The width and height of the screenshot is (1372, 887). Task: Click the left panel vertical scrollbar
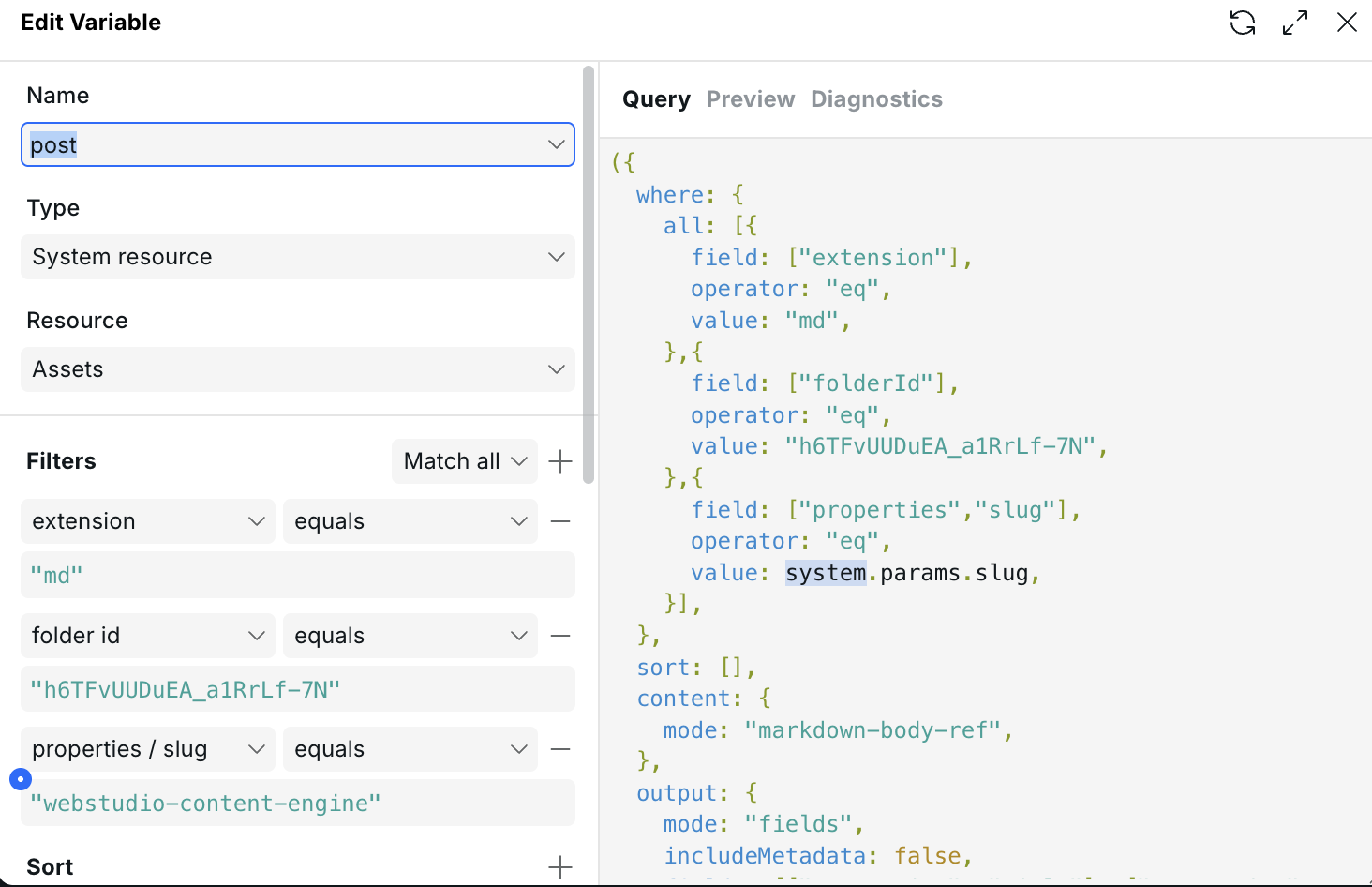tap(589, 275)
